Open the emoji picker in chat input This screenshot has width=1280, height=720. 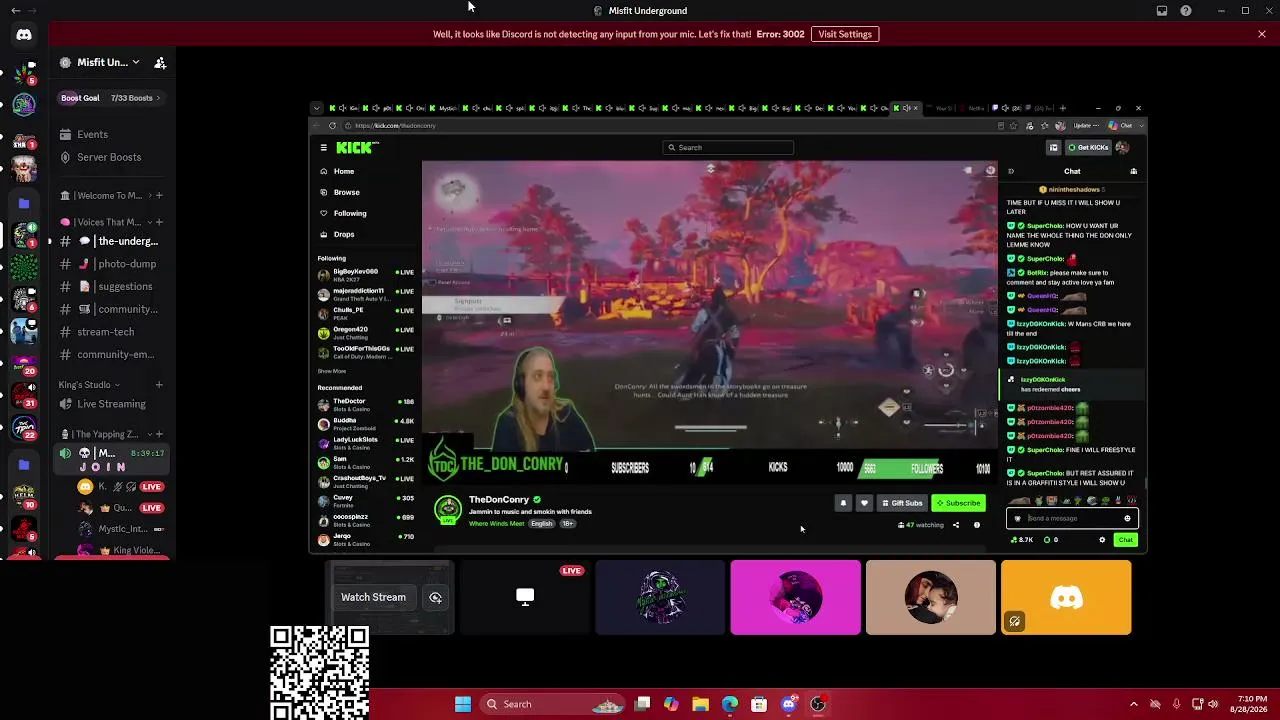[1127, 518]
